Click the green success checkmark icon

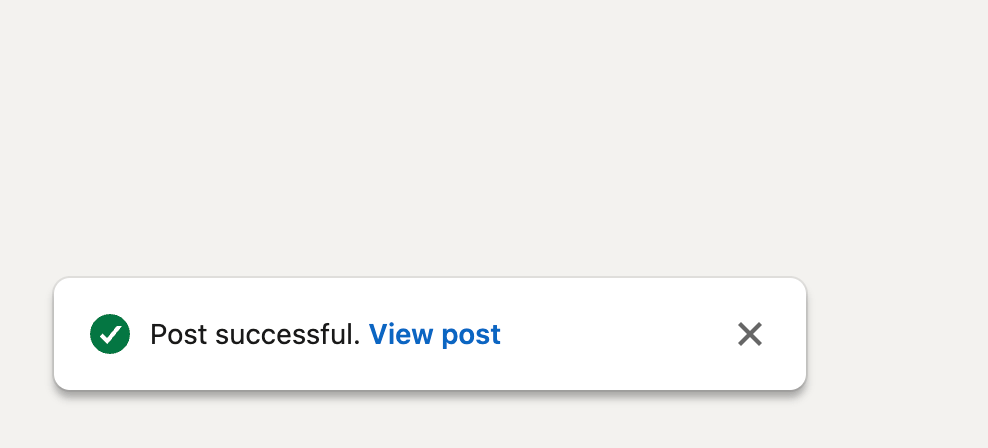coord(110,334)
